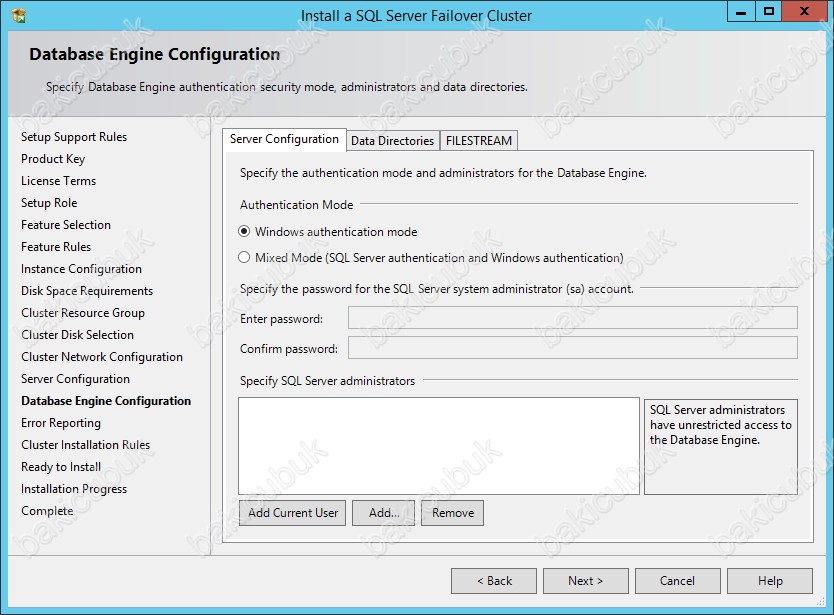Select Error Reporting step in sidebar
The width and height of the screenshot is (834, 615).
point(61,423)
